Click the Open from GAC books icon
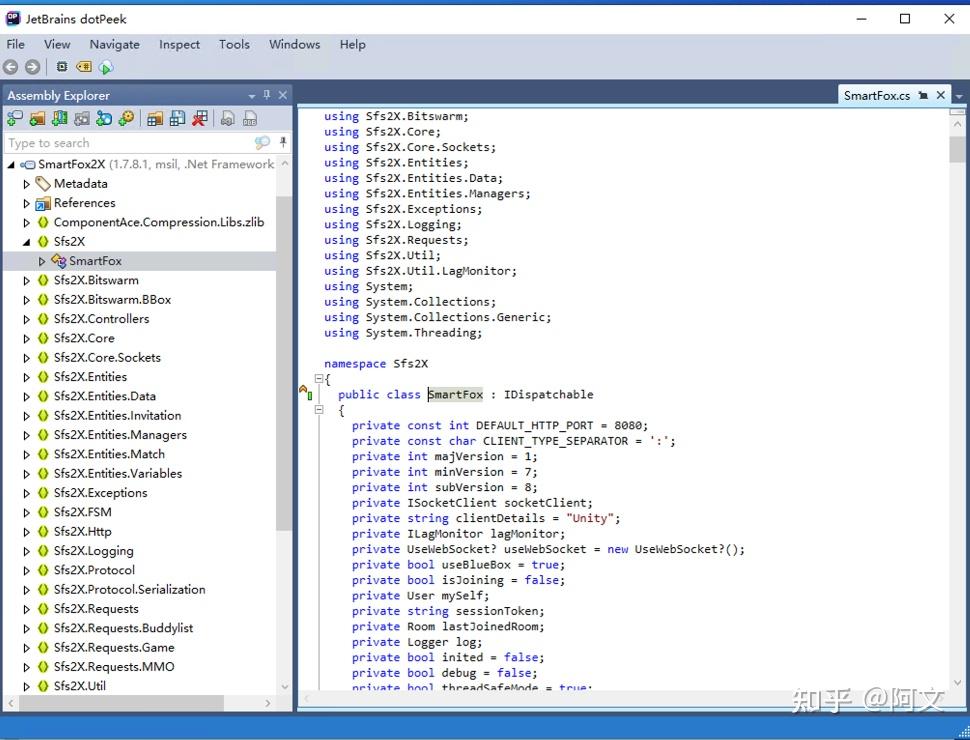The width and height of the screenshot is (970, 740). [60, 118]
